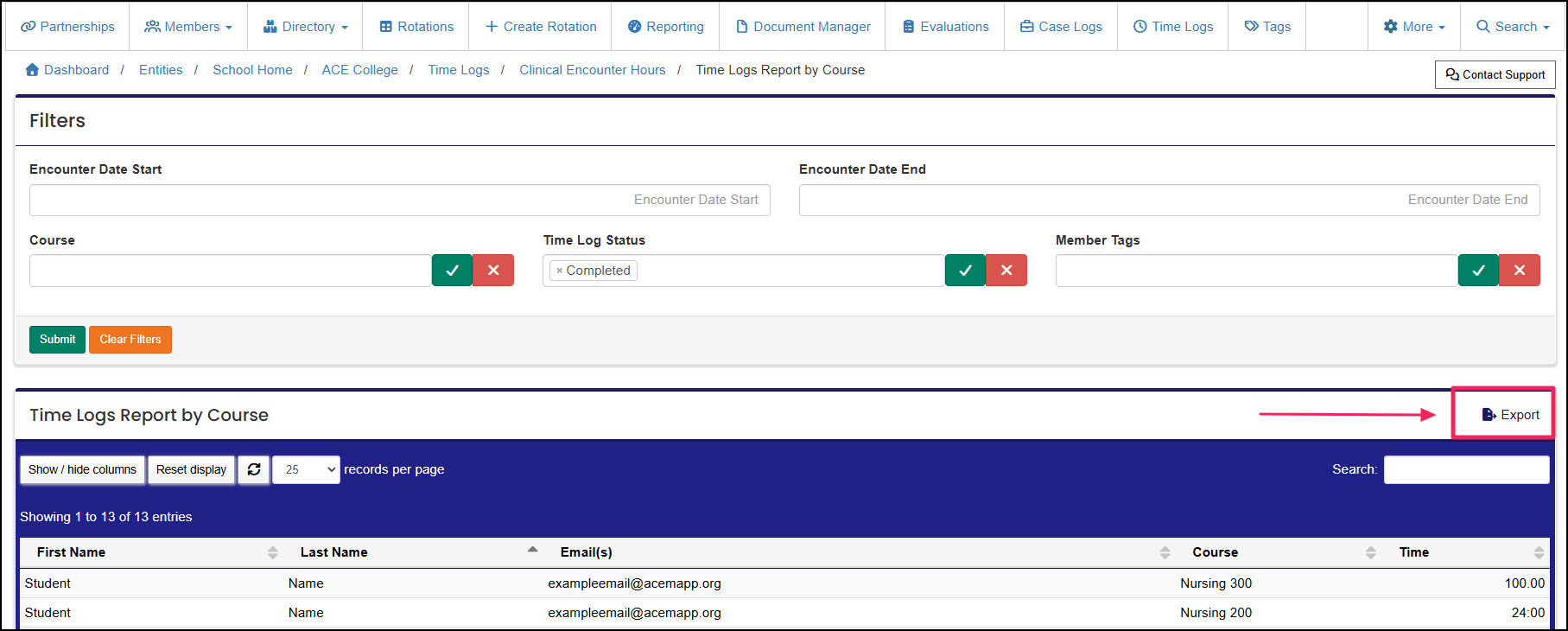Open Document Manager
Viewport: 1568px width, 631px height.
pos(803,27)
